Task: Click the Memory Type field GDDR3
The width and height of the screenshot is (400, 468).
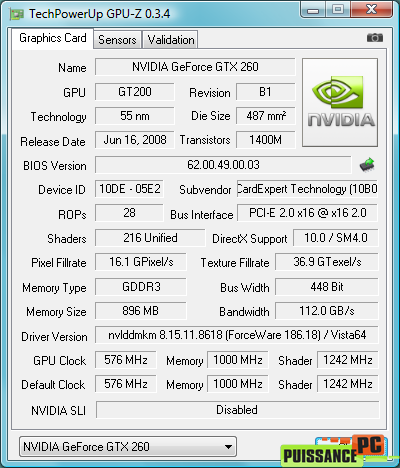Action: point(141,287)
